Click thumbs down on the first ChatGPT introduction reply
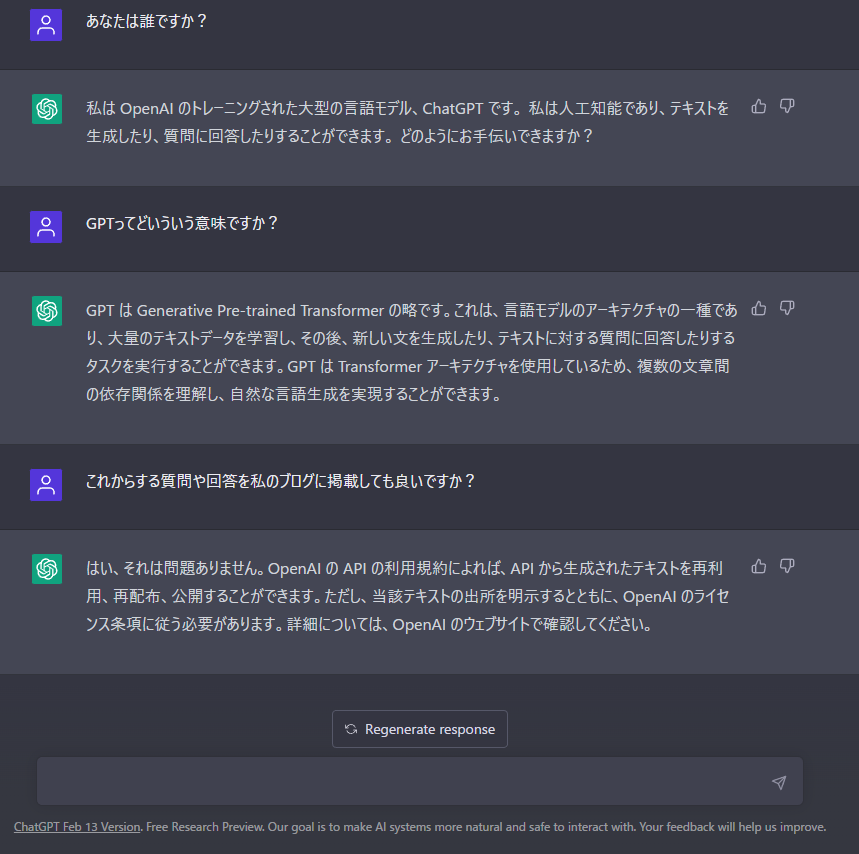859x854 pixels. 787,106
